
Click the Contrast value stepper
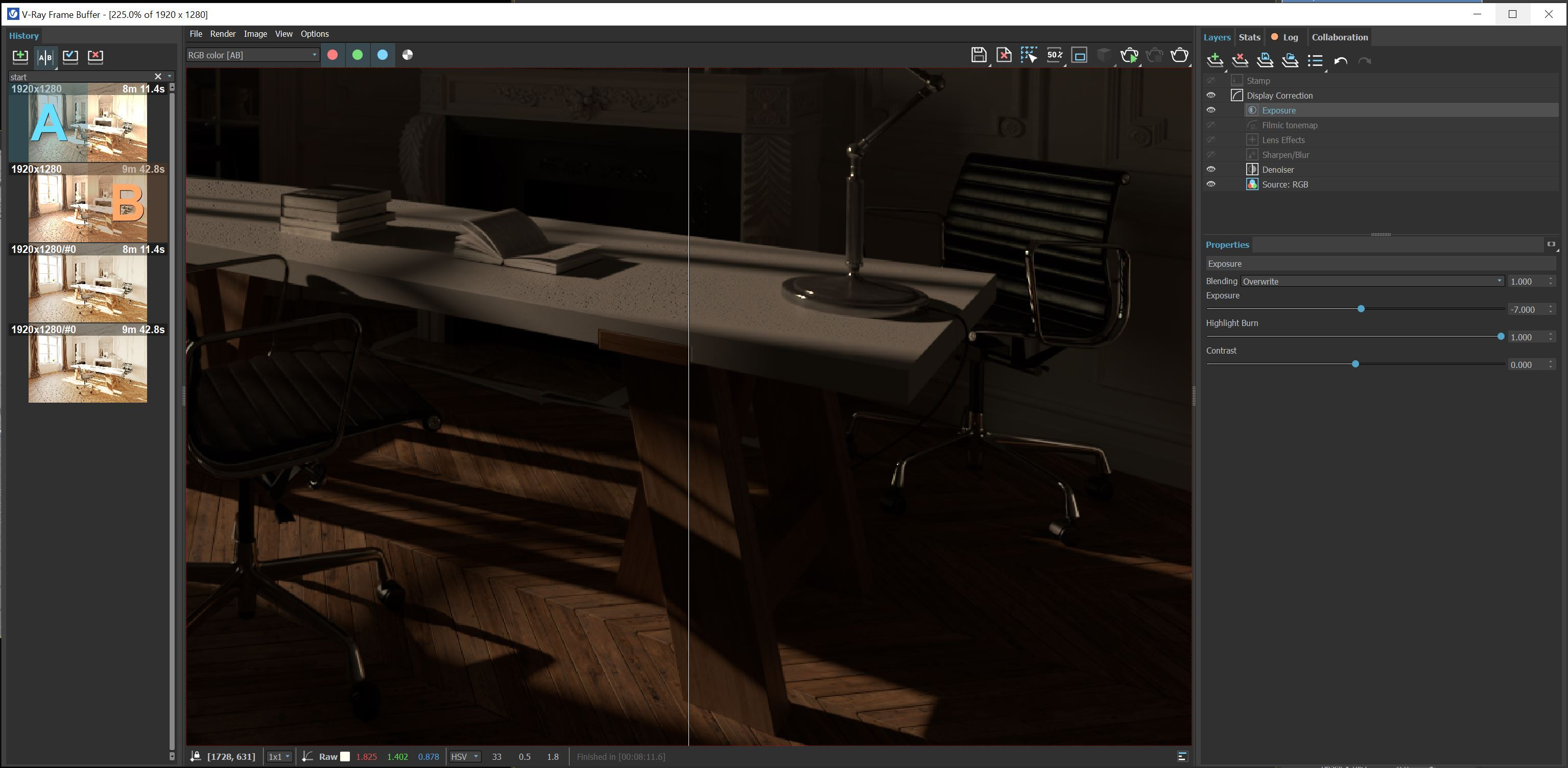[1551, 364]
